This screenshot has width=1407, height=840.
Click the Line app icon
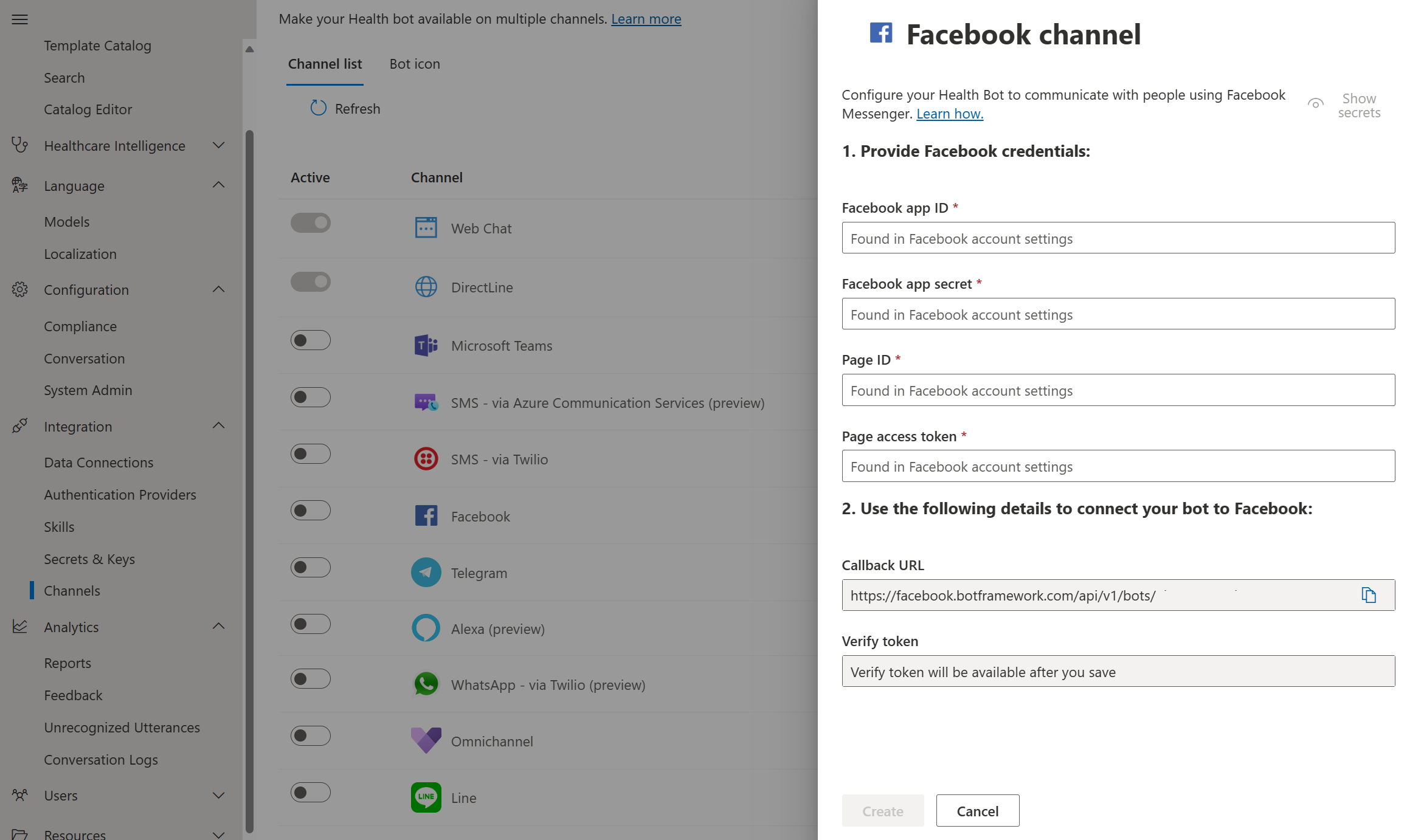coord(426,797)
